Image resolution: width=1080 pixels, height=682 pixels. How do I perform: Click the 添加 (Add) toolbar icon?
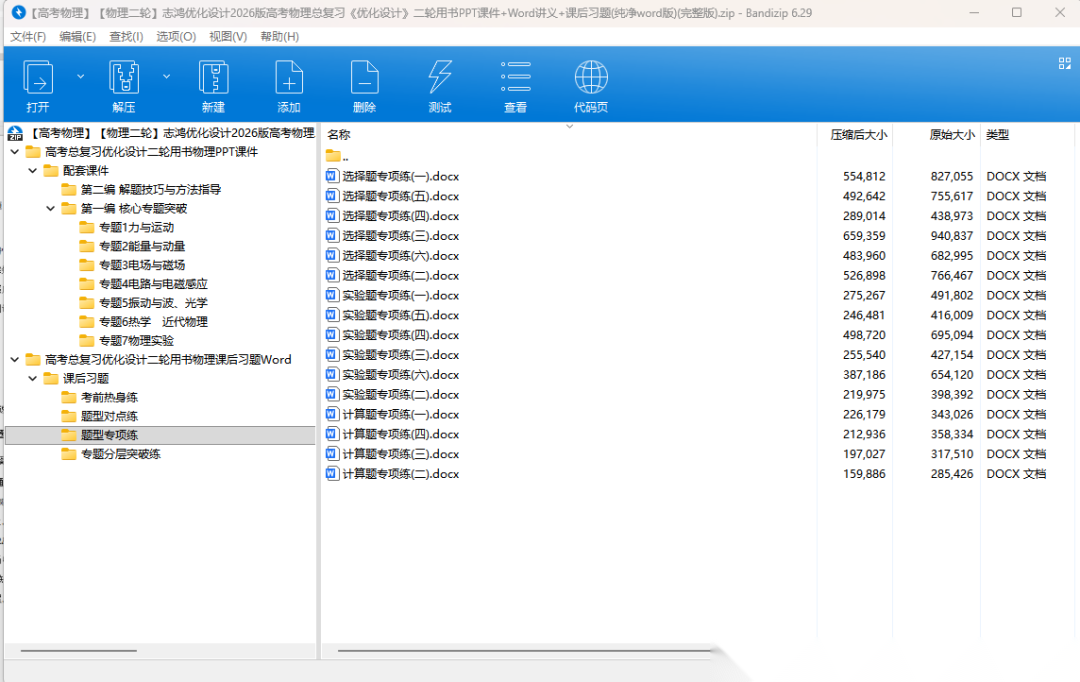pos(289,78)
